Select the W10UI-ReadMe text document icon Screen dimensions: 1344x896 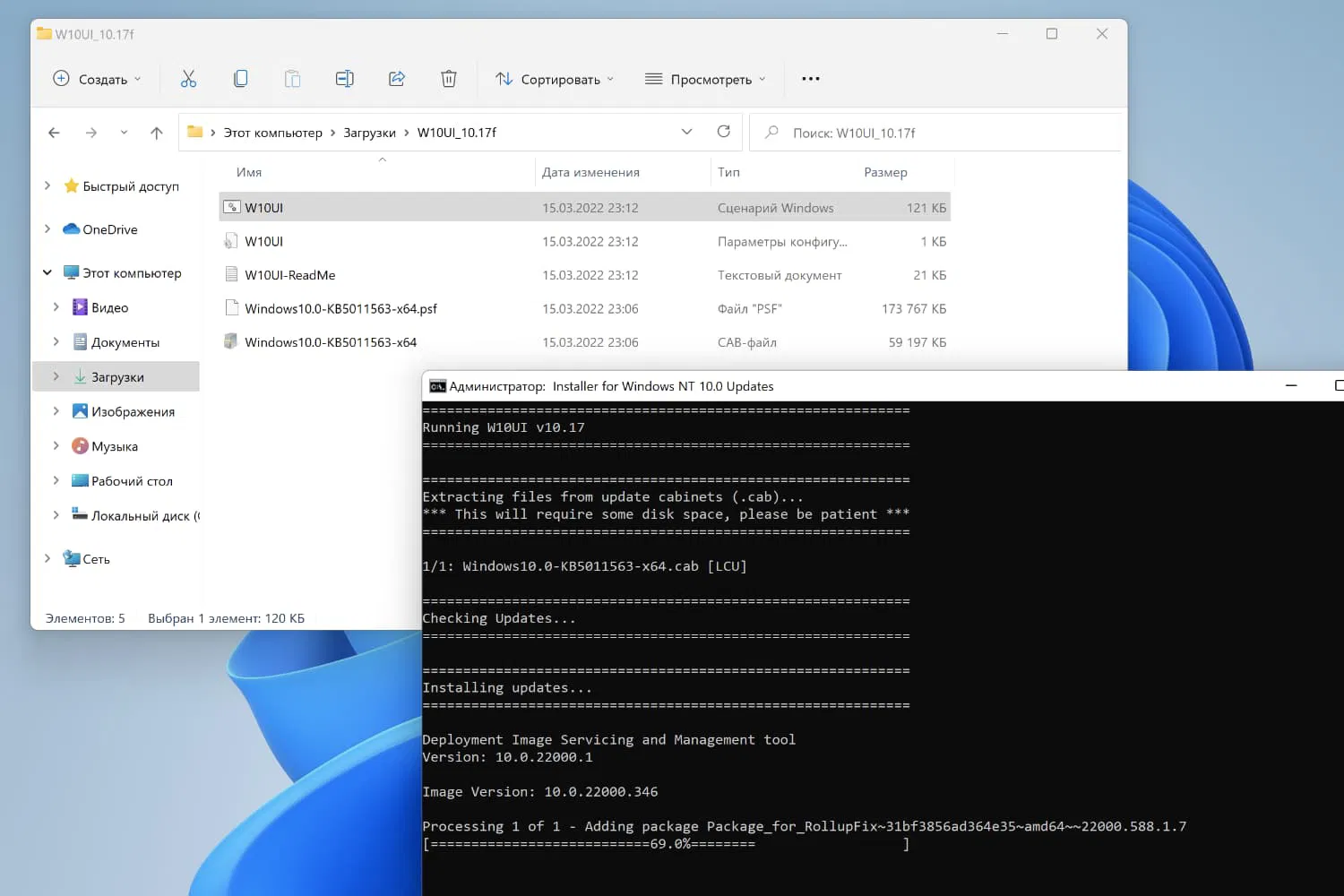tap(231, 274)
